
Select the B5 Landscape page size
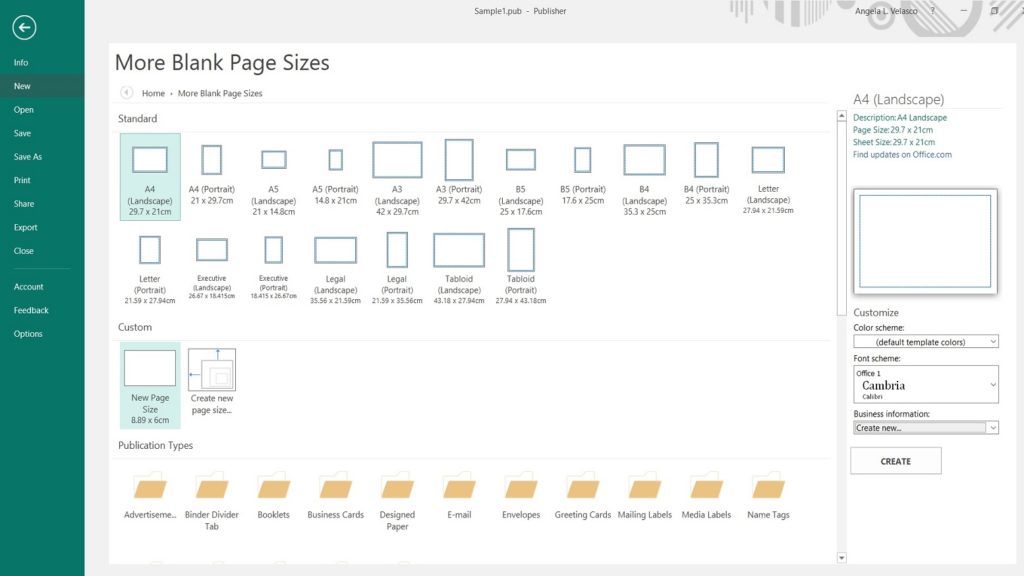[520, 172]
